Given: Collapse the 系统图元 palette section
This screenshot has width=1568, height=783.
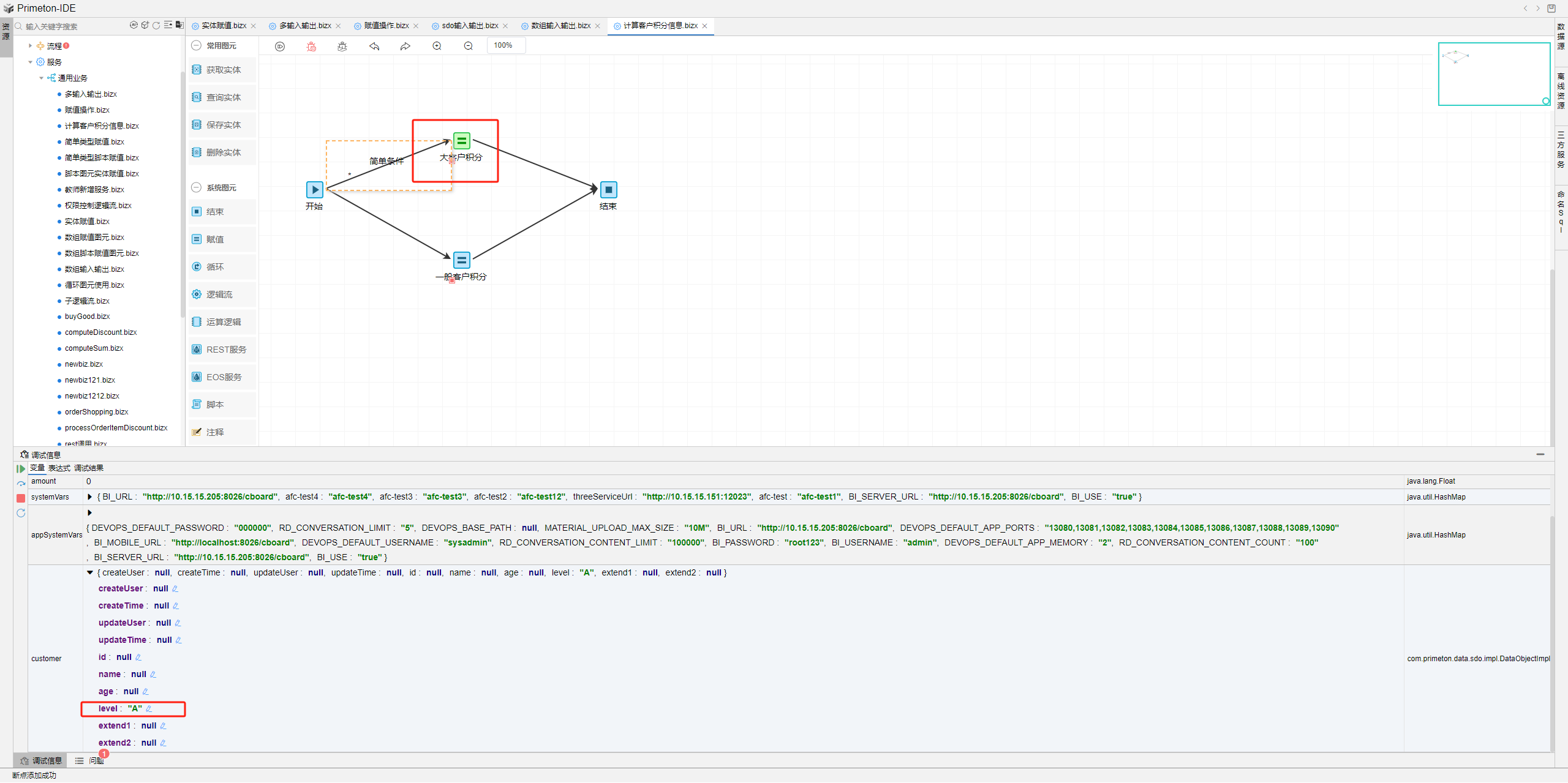Looking at the screenshot, I should click(196, 188).
